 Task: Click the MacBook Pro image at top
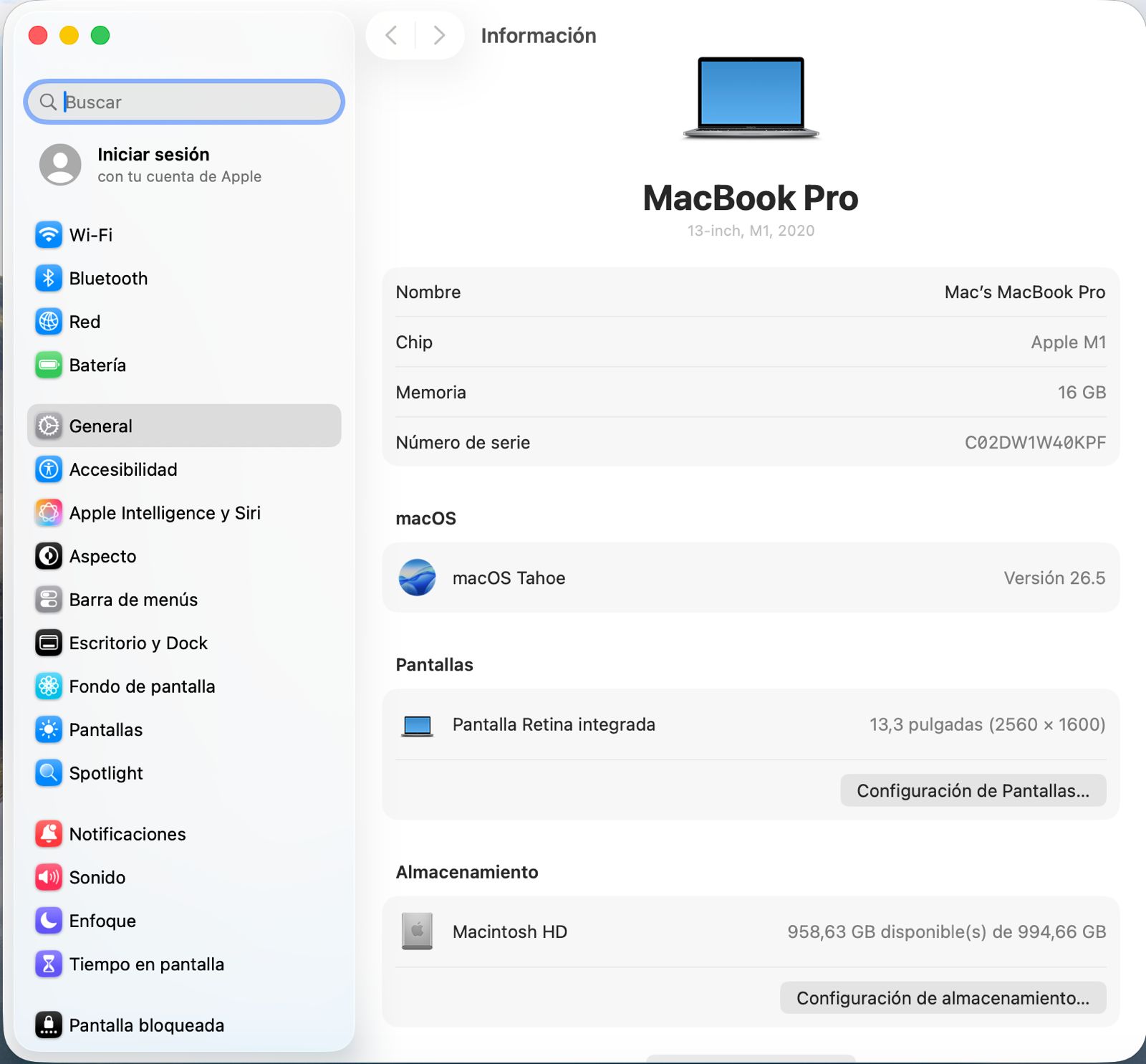pos(751,98)
